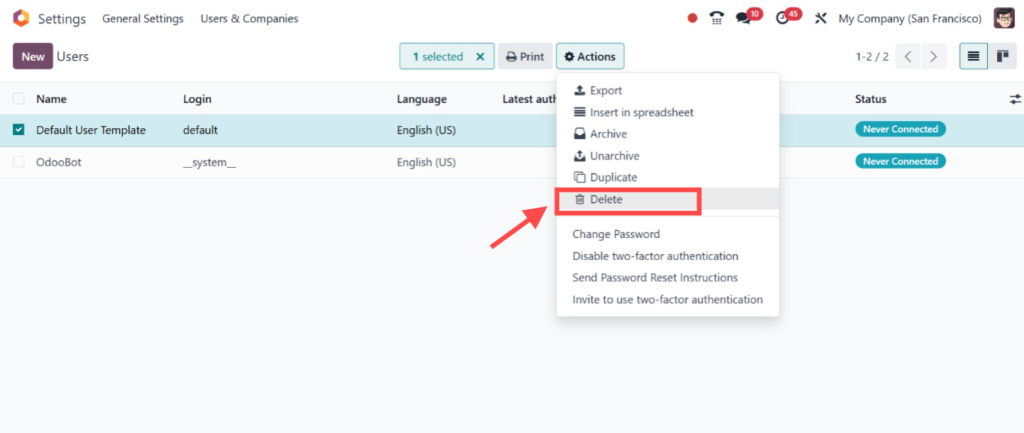This screenshot has width=1024, height=433.
Task: Go to the previous page arrow
Action: (x=908, y=57)
